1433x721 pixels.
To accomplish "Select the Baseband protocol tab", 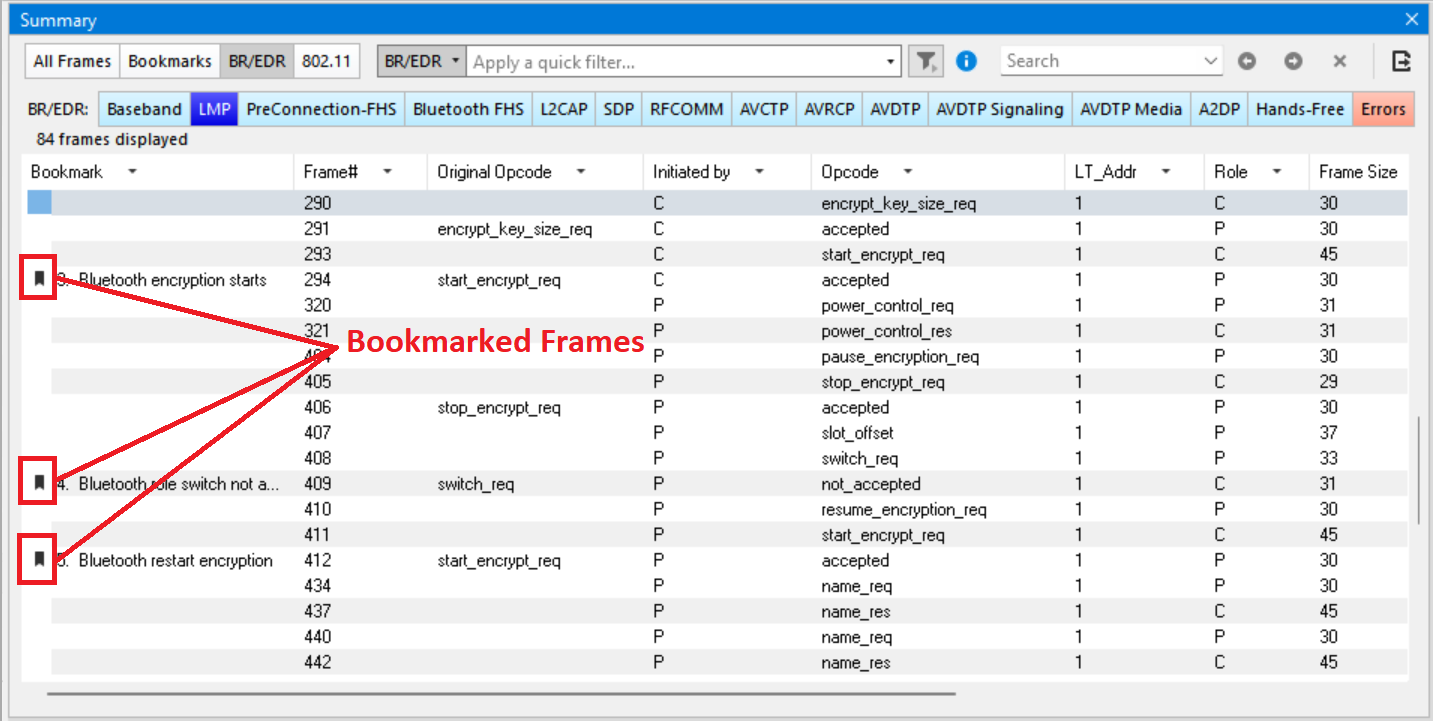I will click(144, 109).
